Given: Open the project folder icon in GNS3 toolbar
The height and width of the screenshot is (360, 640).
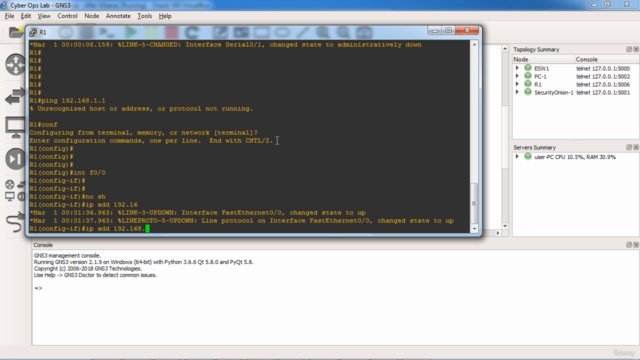Looking at the screenshot, I should 16,32.
